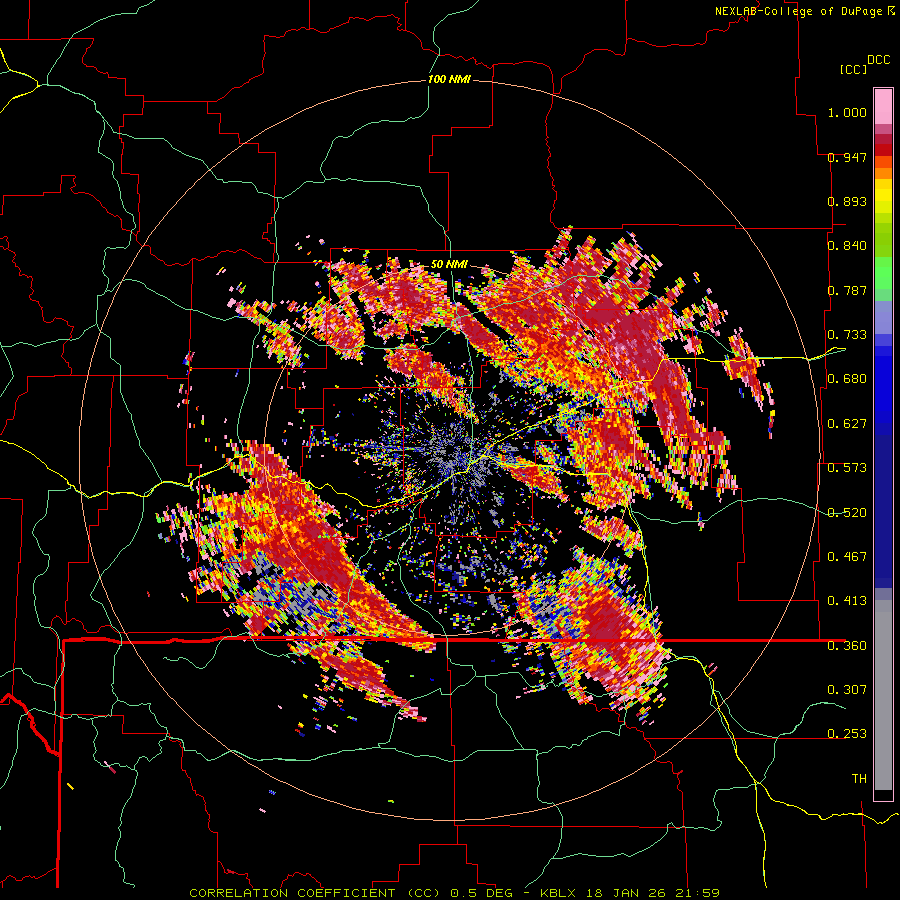
Task: Click the 50 NMI range ring label
Action: [x=449, y=264]
